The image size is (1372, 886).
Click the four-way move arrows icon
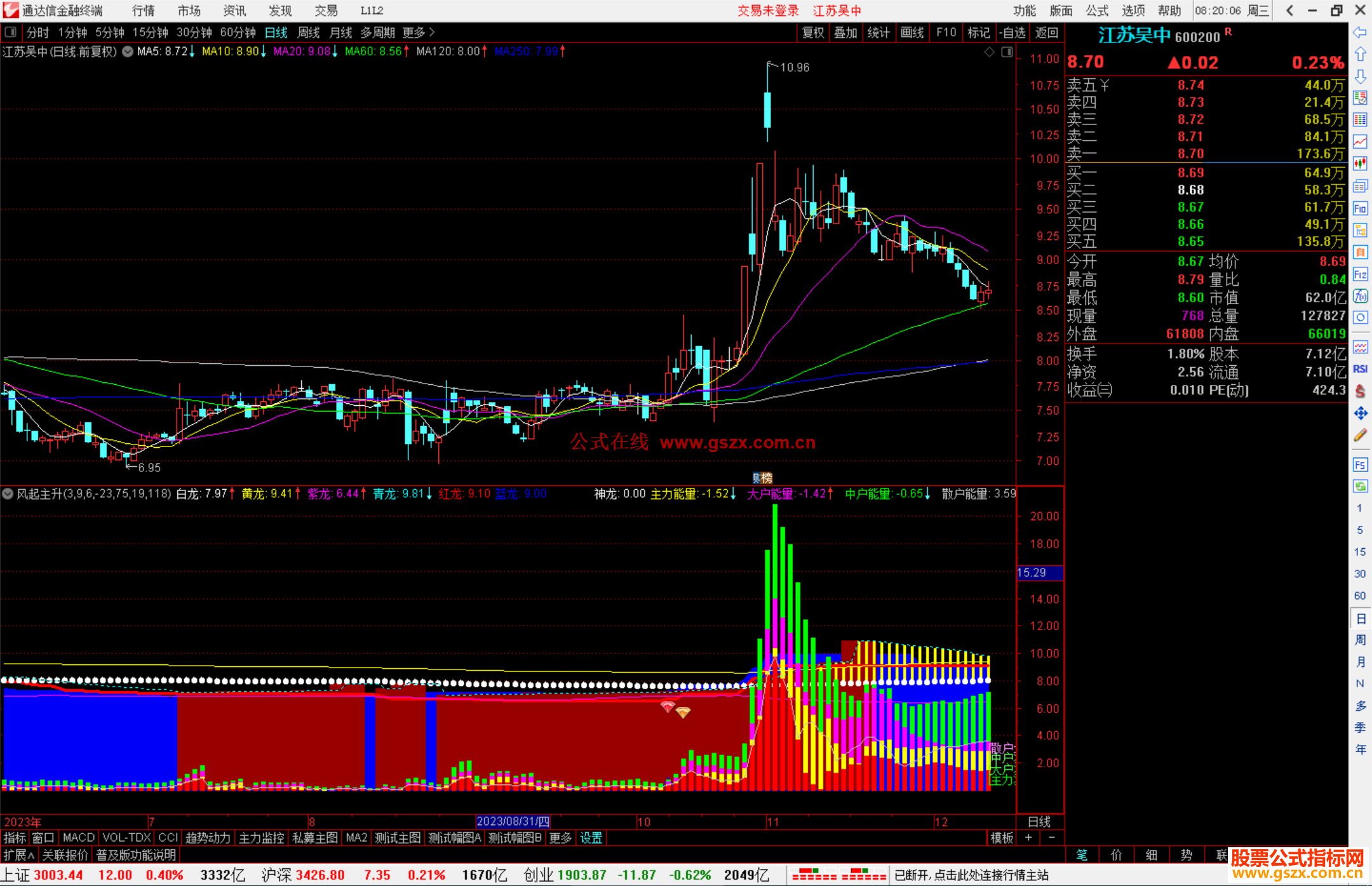click(1360, 413)
